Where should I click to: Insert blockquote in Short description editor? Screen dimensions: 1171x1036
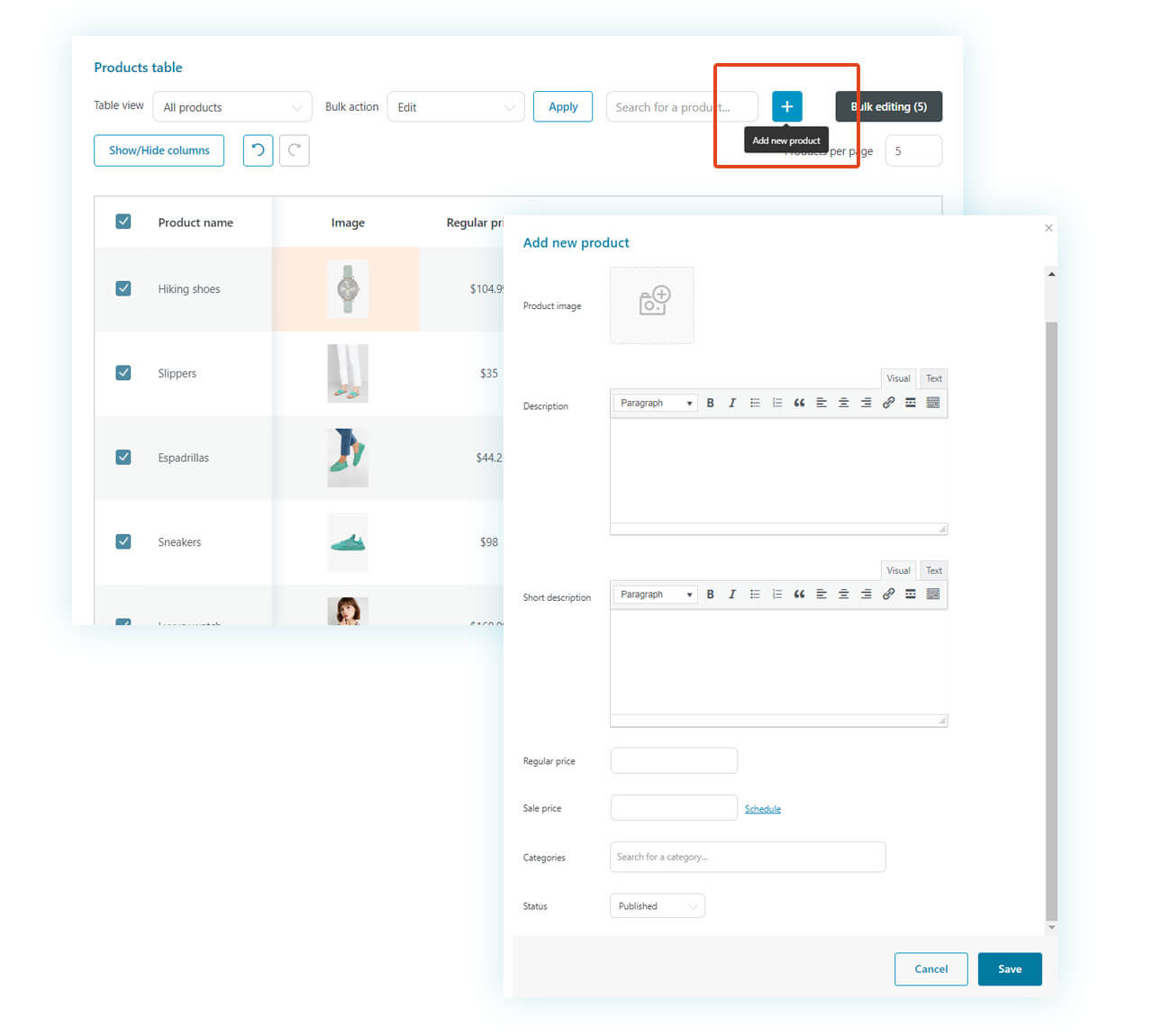[799, 594]
